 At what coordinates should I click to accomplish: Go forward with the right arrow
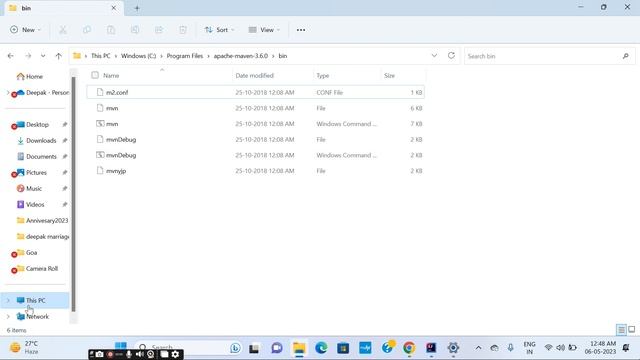click(28, 56)
